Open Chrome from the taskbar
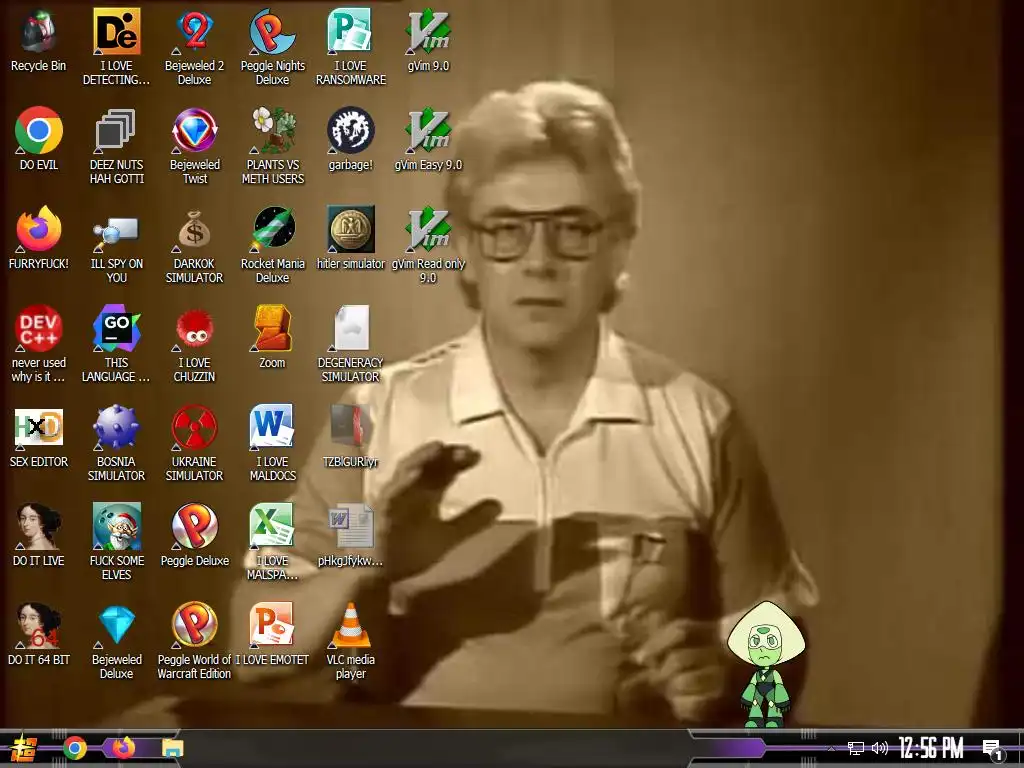The height and width of the screenshot is (768, 1024). [x=74, y=748]
